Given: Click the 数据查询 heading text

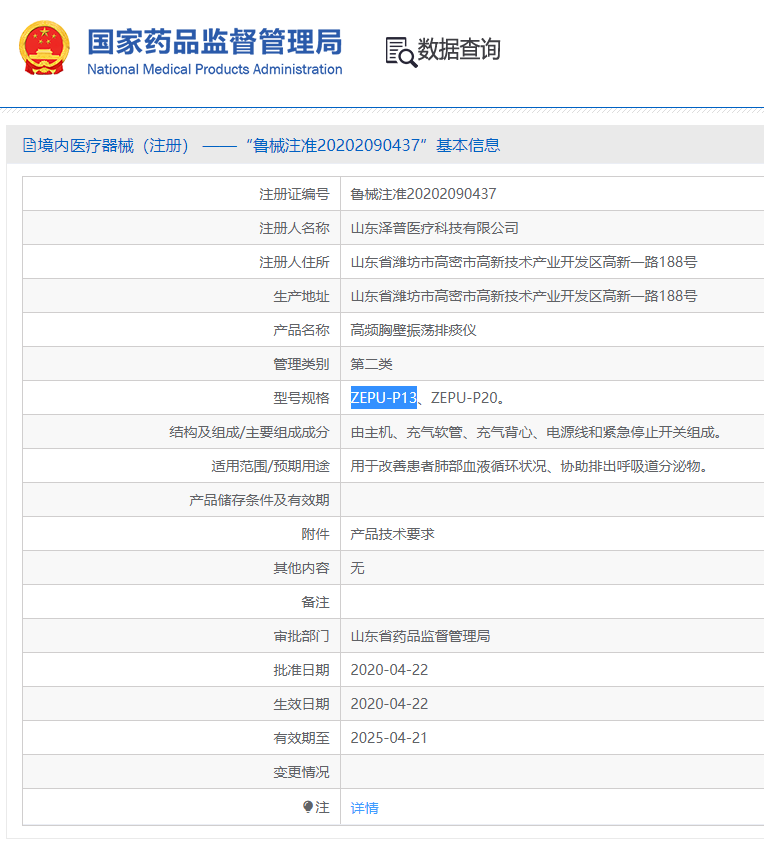Looking at the screenshot, I should pos(459,50).
